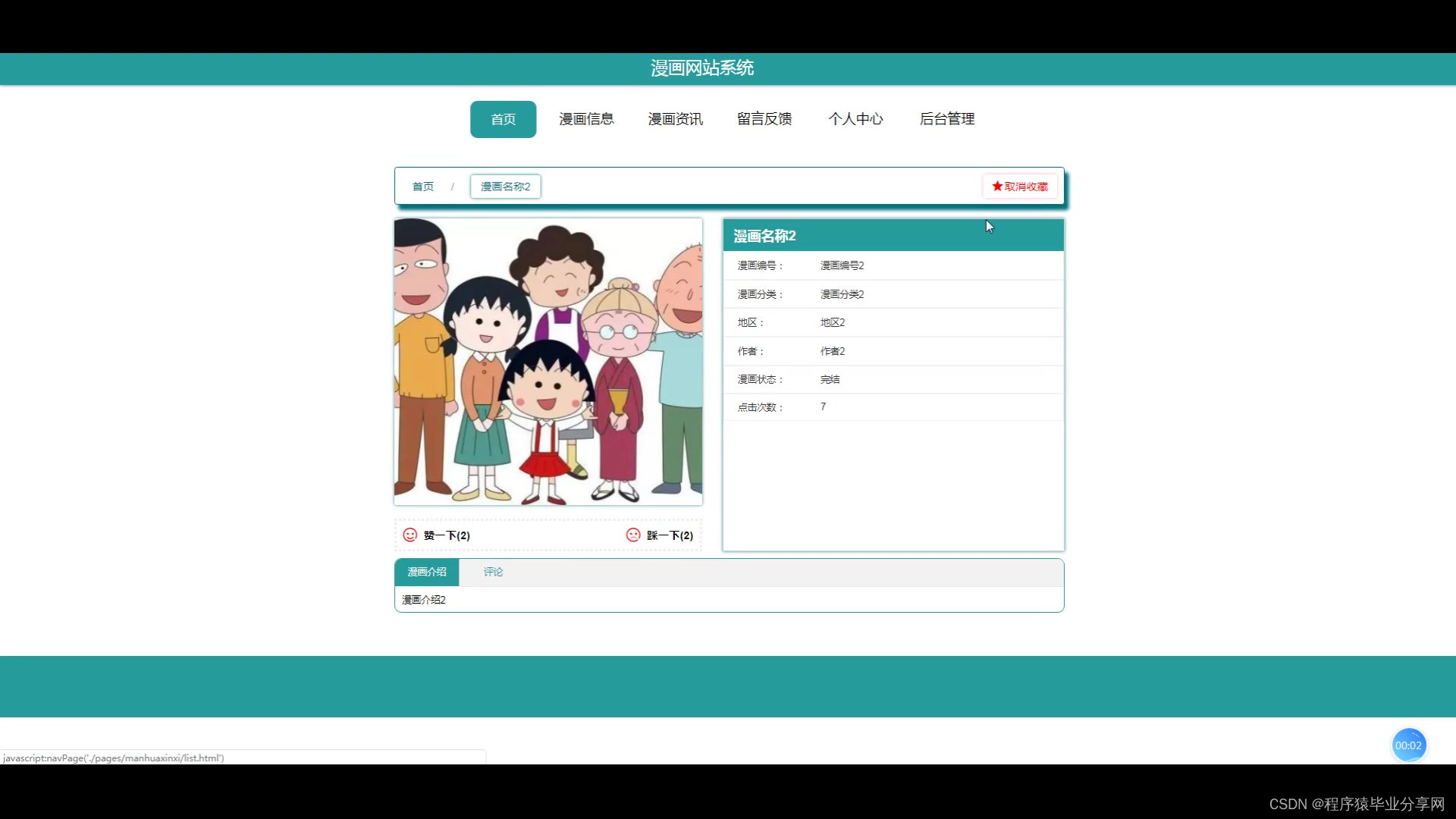
Task: Dislike the comic via 踩一下(2)
Action: point(670,535)
